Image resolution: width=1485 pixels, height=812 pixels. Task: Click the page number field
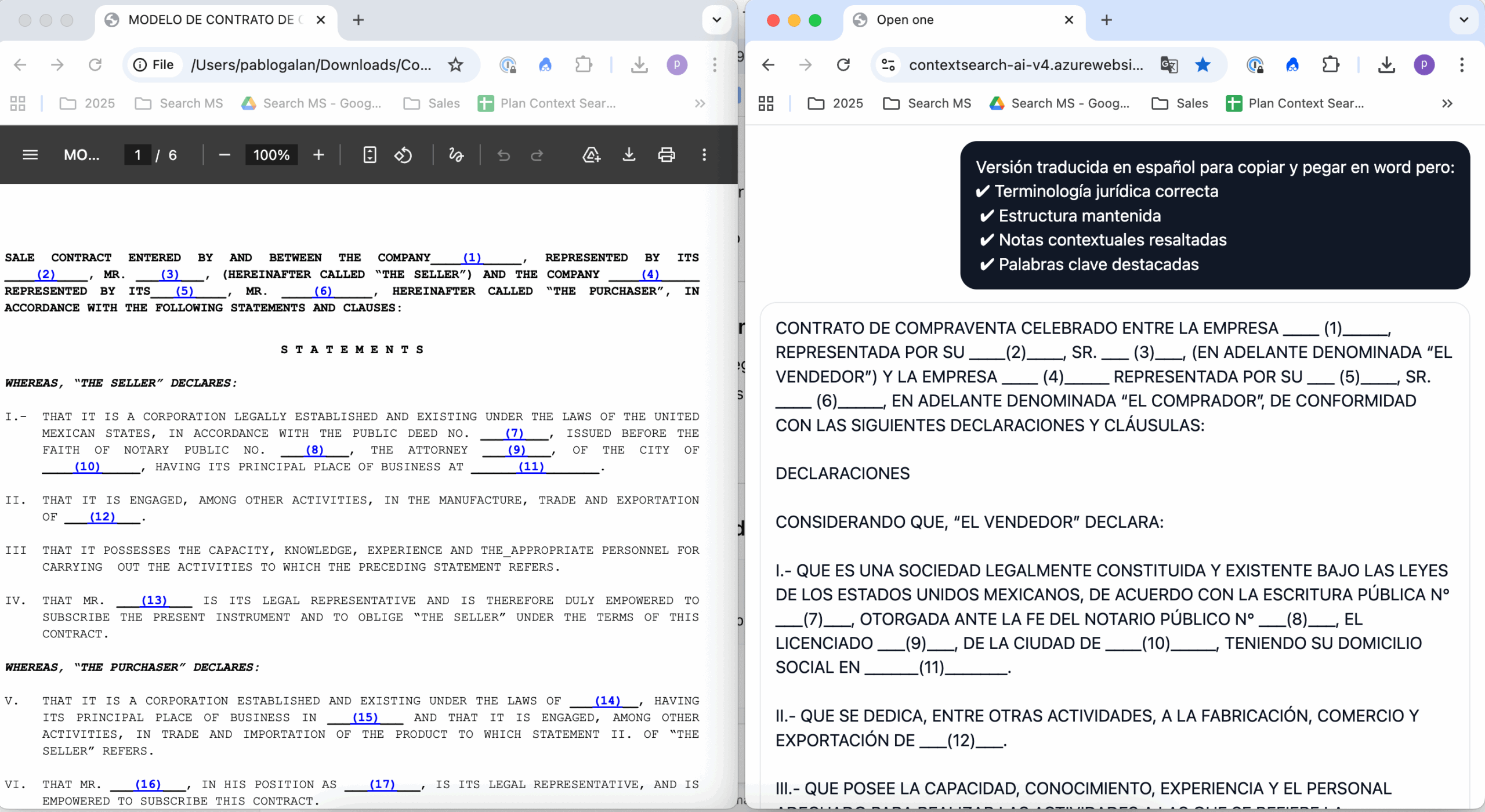click(x=137, y=155)
